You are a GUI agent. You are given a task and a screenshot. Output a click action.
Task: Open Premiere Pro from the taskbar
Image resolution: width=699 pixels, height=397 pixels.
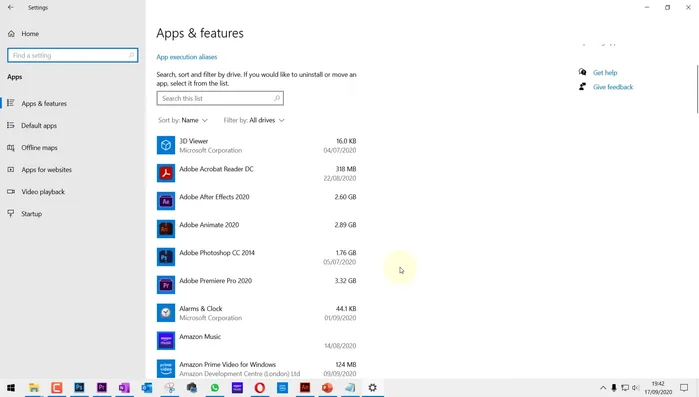[x=102, y=388]
